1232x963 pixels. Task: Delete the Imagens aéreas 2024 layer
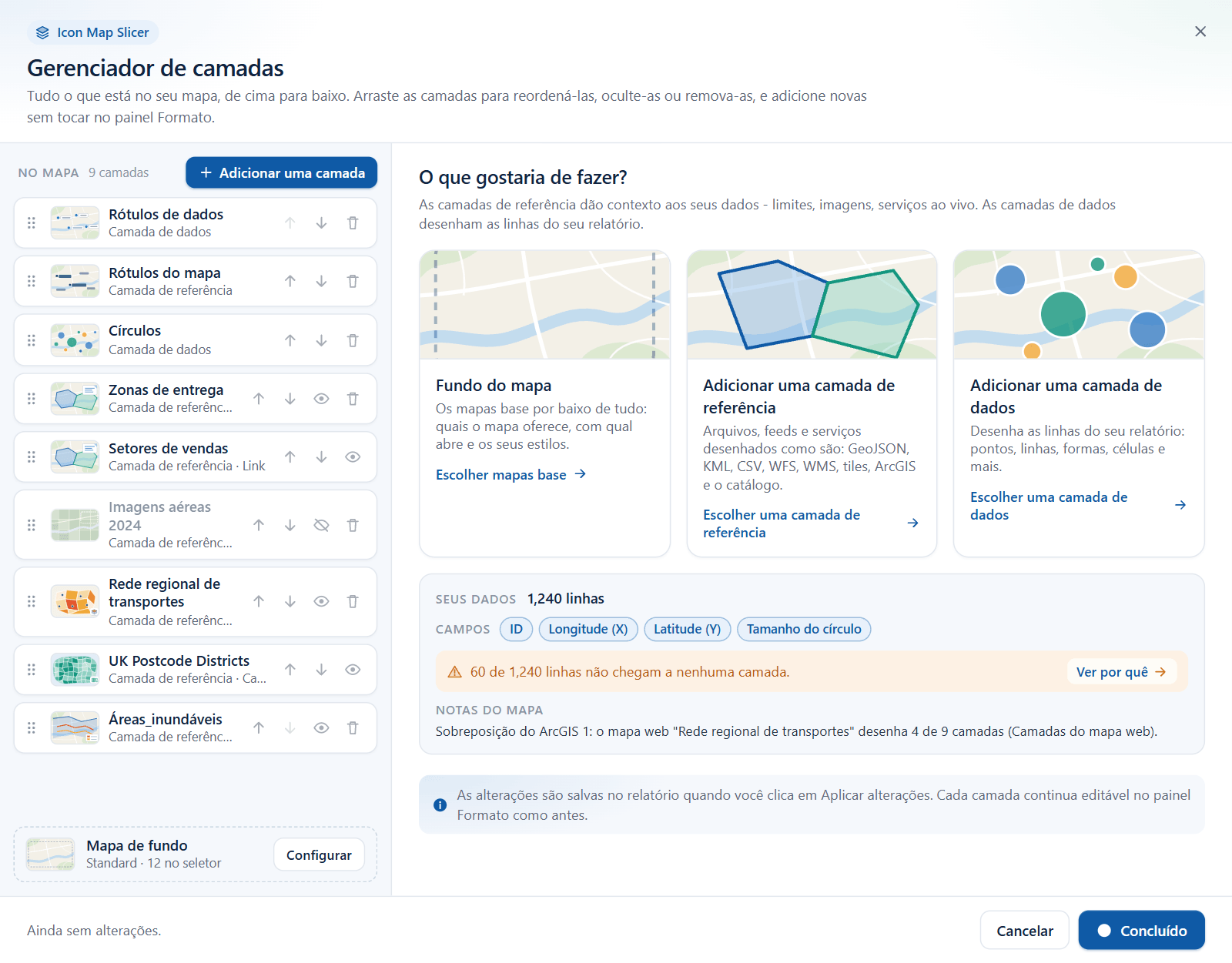coord(353,525)
